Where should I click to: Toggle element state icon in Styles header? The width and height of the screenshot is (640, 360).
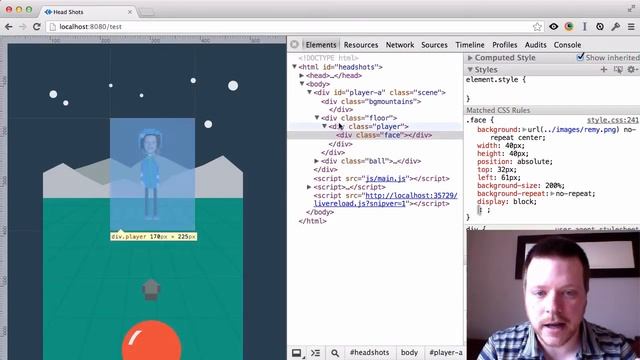(x=618, y=70)
